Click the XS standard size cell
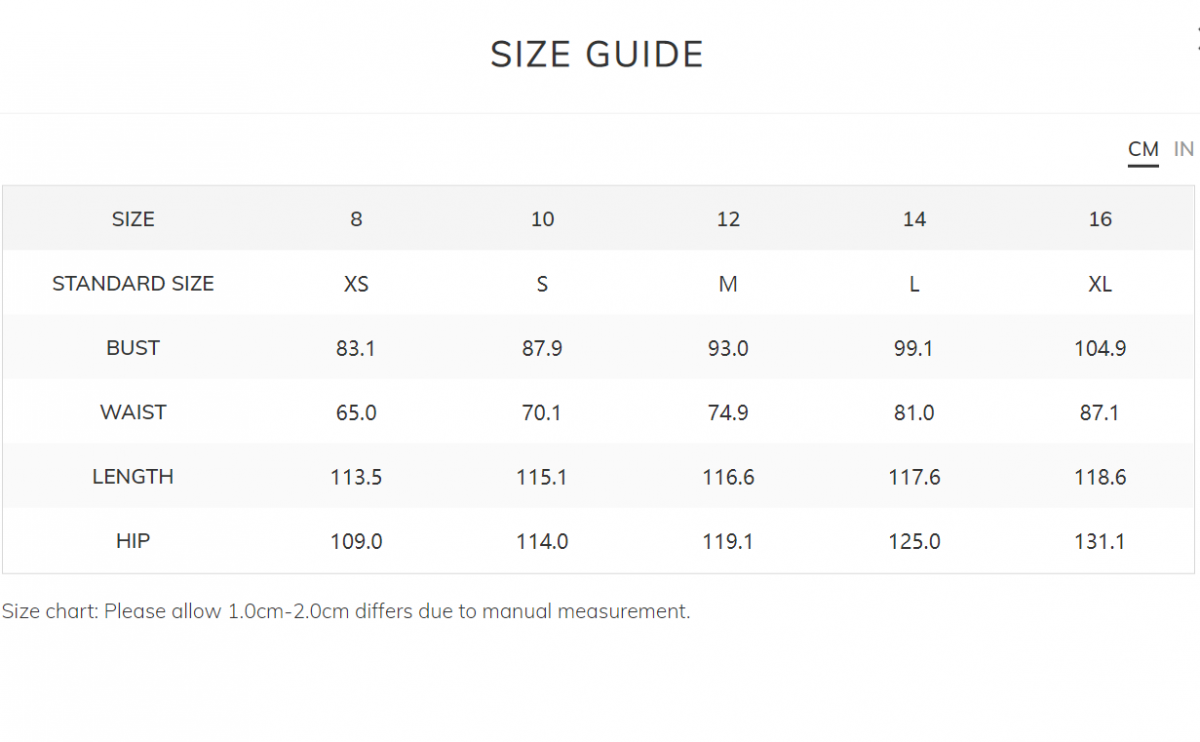The width and height of the screenshot is (1200, 742). tap(356, 284)
